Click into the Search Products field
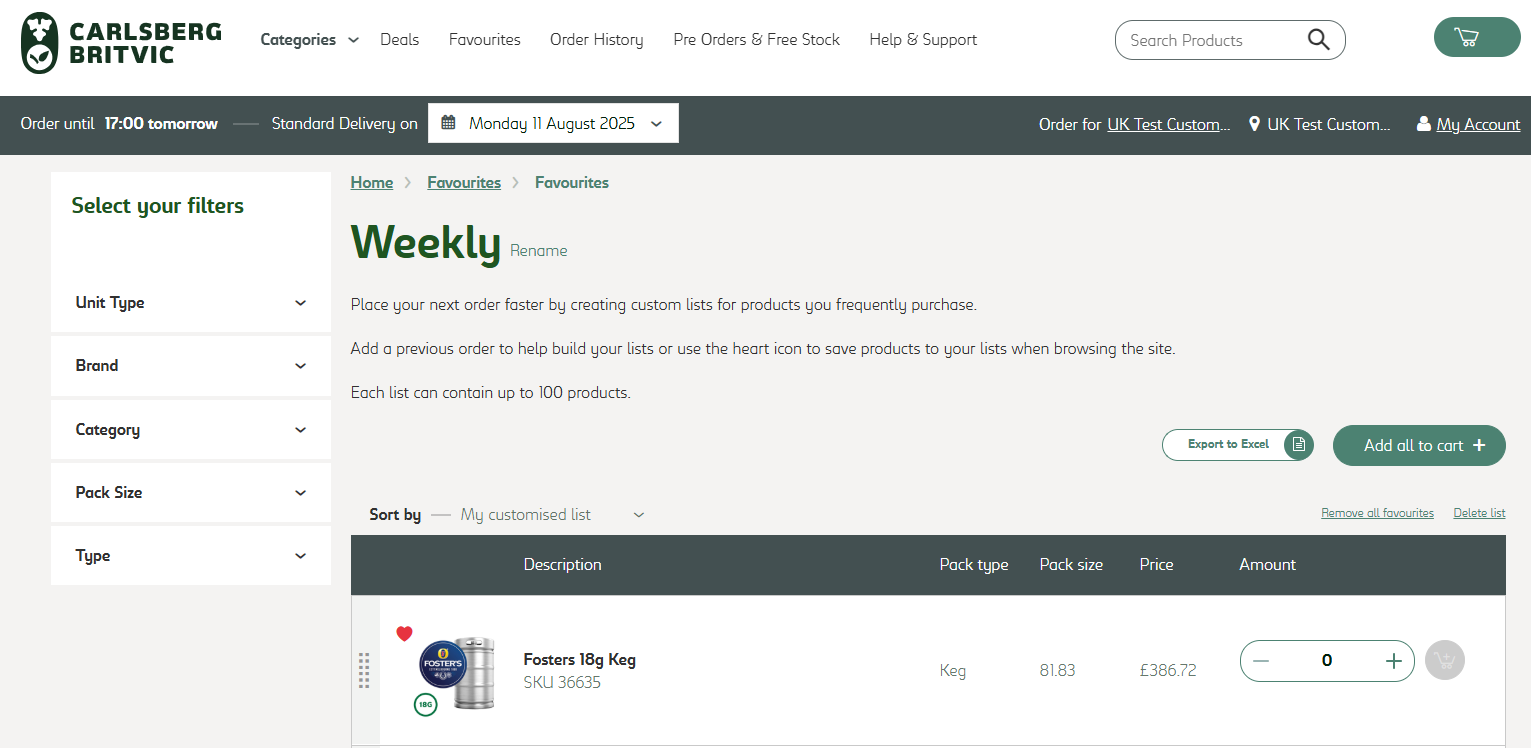1531x748 pixels. pos(1210,41)
